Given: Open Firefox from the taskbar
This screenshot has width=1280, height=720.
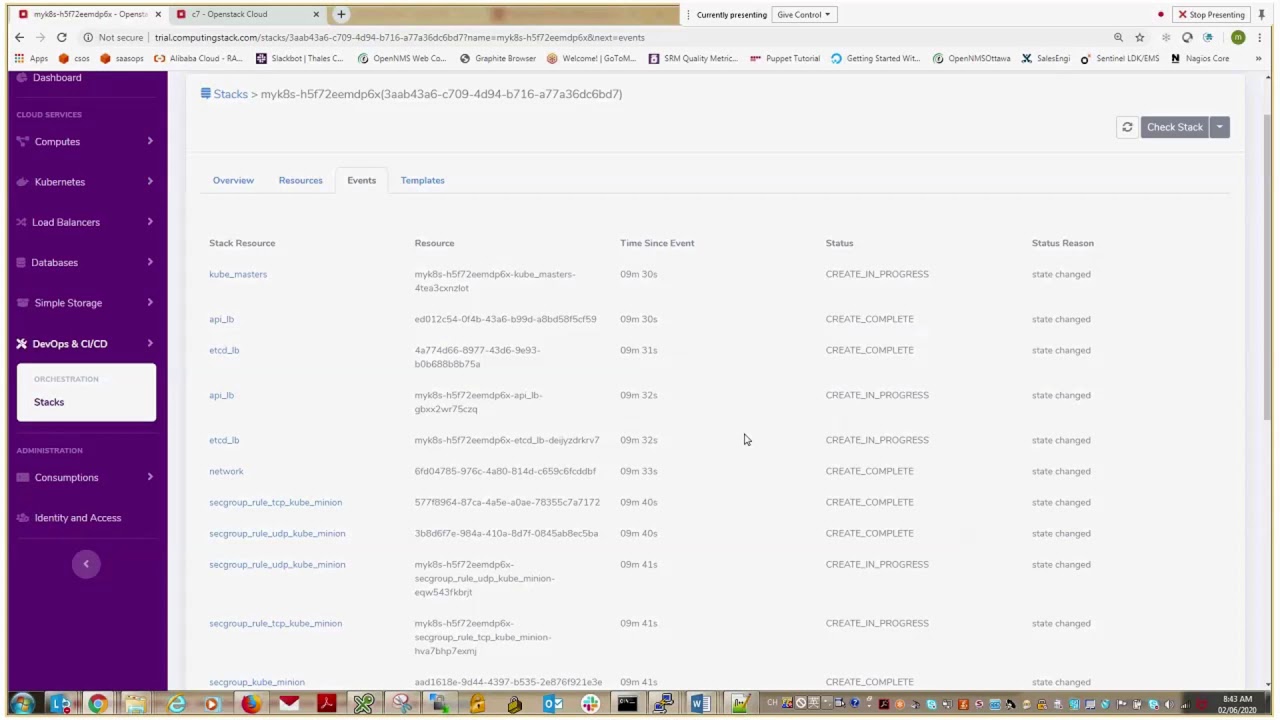Looking at the screenshot, I should 250,704.
